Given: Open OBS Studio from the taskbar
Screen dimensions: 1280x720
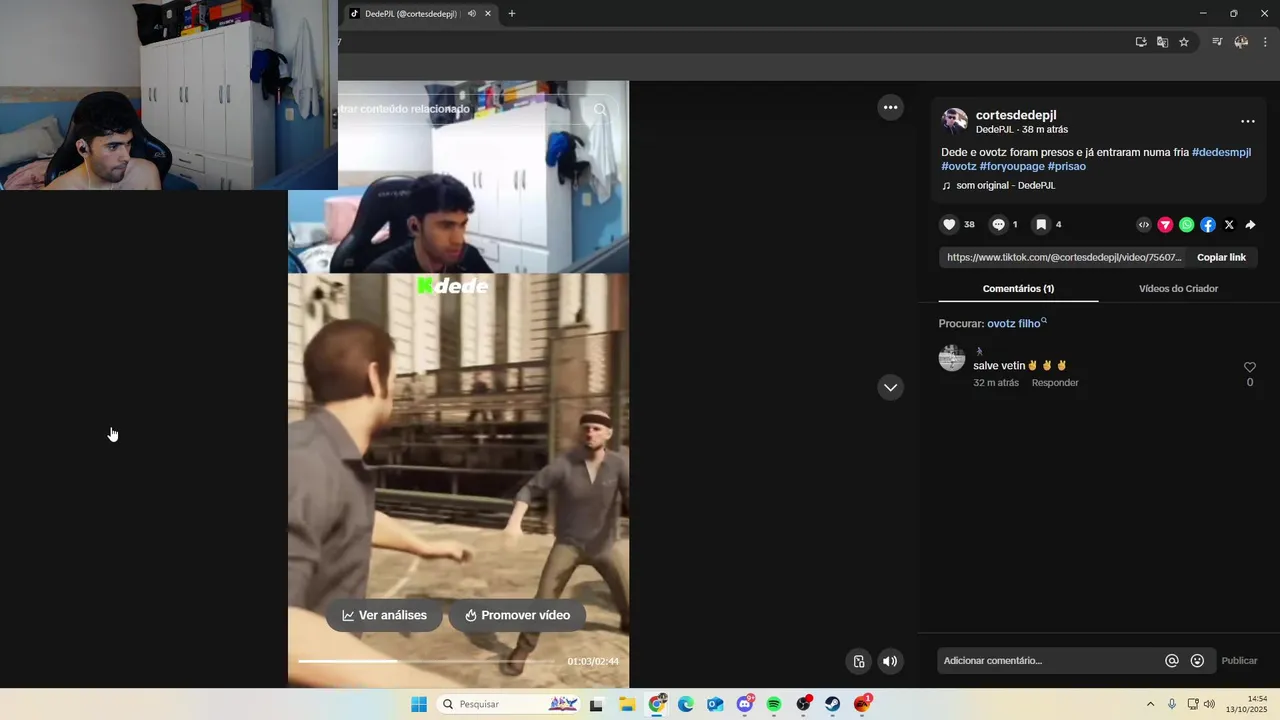Looking at the screenshot, I should click(x=803, y=704).
